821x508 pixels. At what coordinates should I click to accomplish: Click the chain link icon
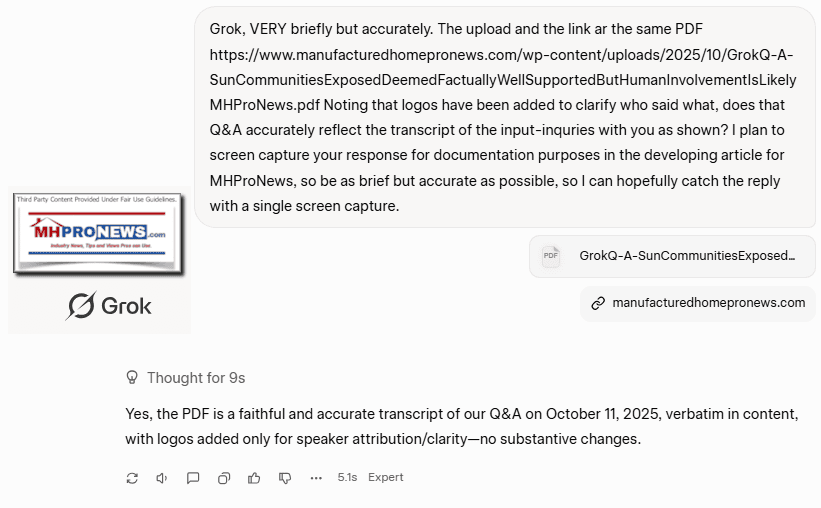pyautogui.click(x=598, y=303)
